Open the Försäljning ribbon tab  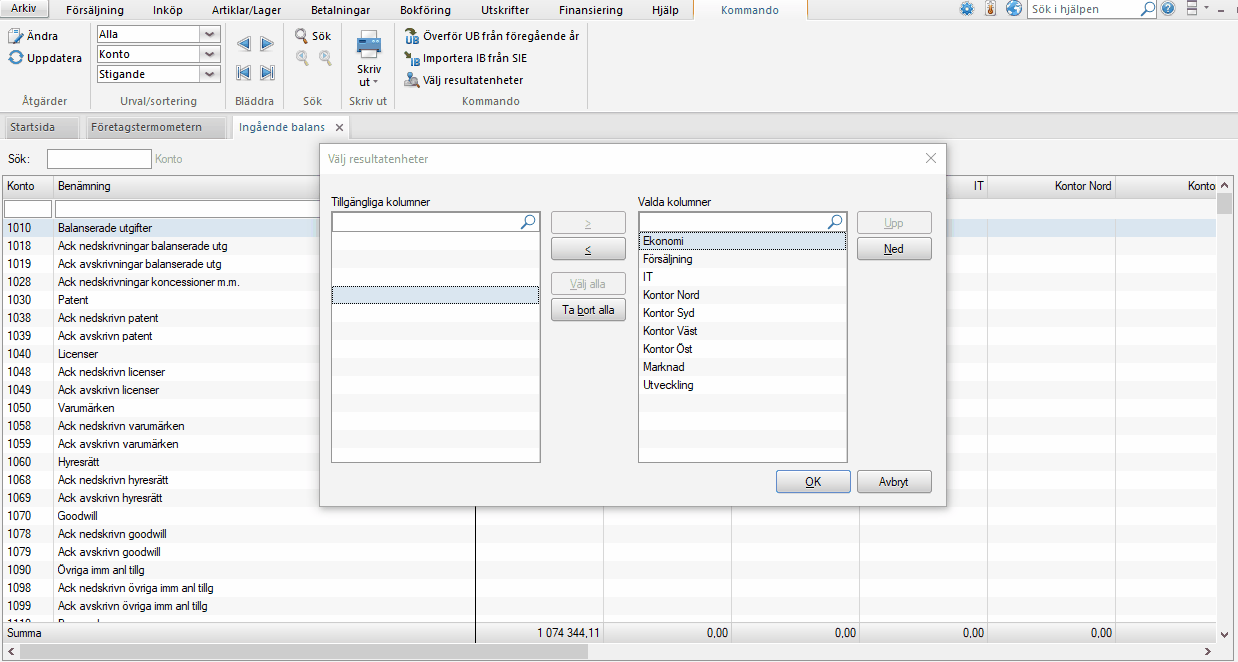95,10
